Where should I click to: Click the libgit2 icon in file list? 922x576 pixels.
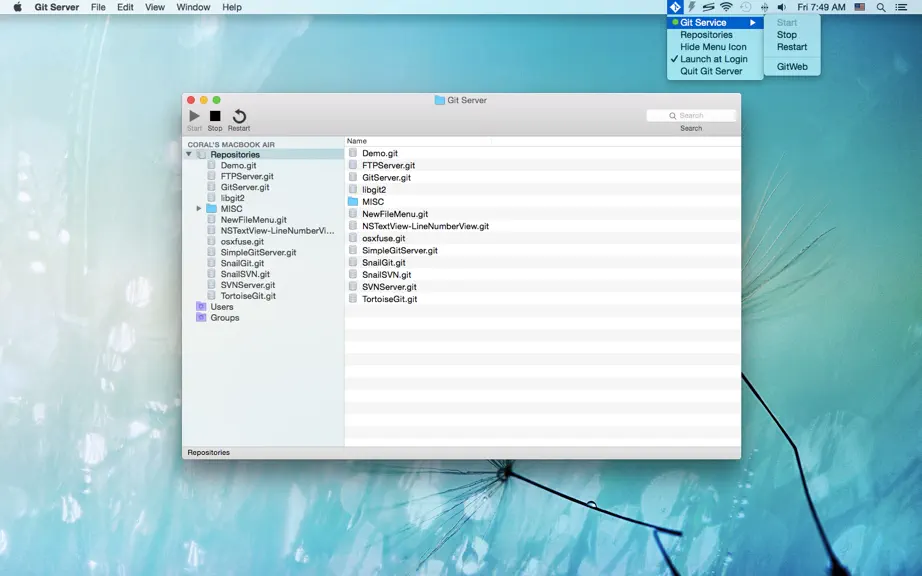point(353,189)
